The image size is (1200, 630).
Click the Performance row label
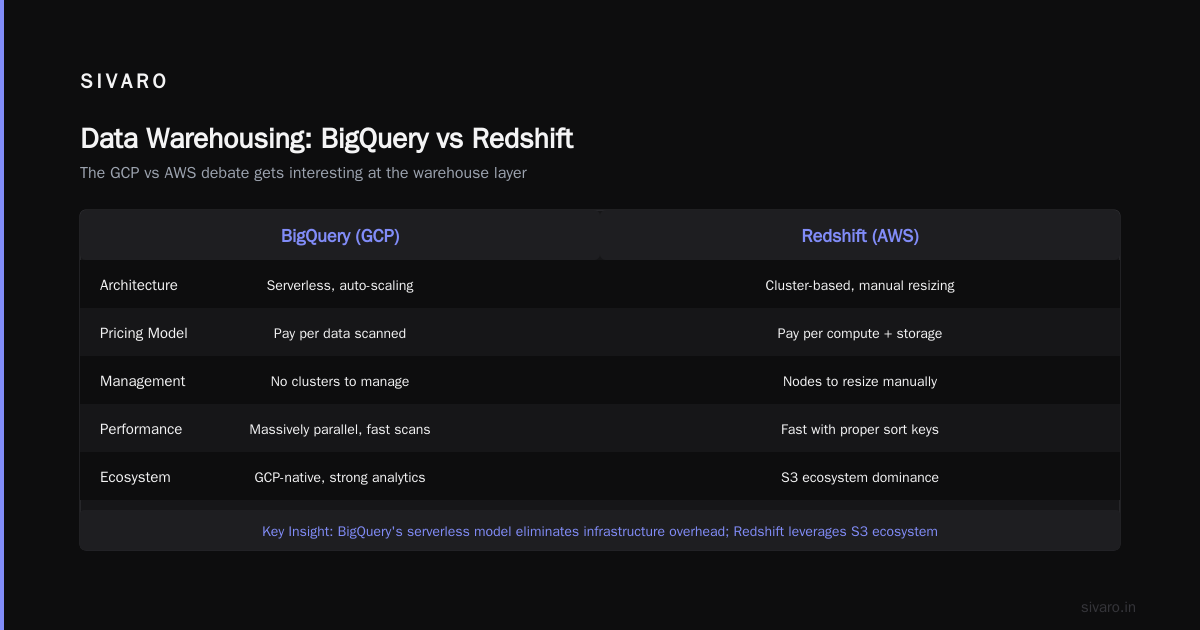(141, 429)
